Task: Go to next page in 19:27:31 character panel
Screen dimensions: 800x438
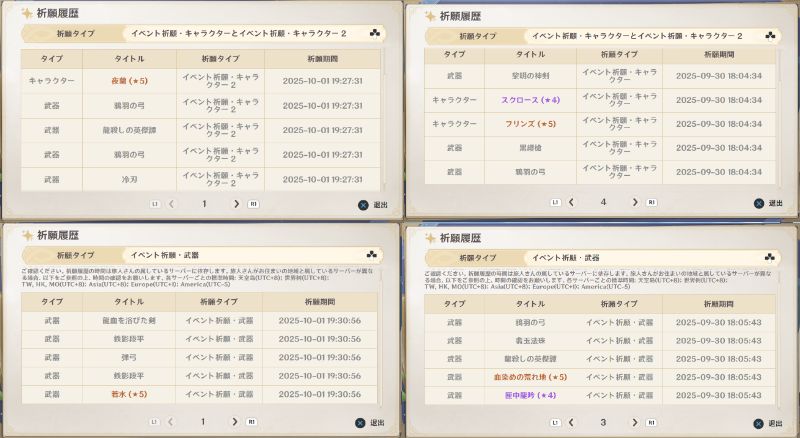Action: [236, 204]
